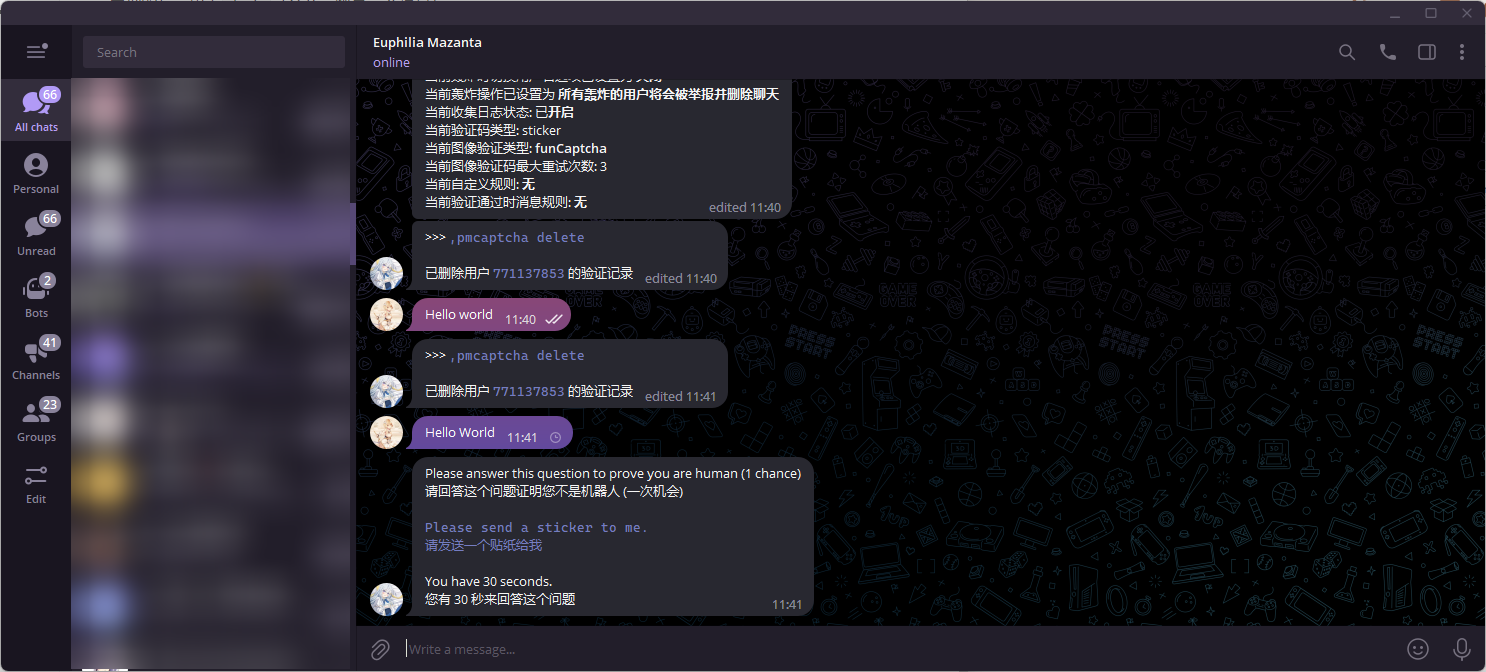Screen dimensions: 1486x672
Task: Record a voice message with microphone
Action: click(x=1461, y=649)
